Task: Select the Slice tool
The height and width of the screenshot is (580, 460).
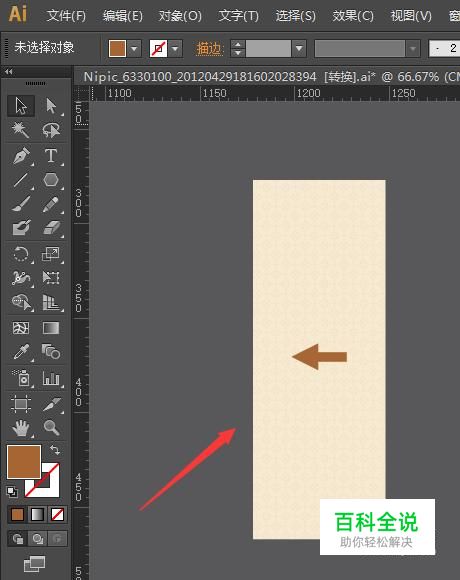Action: [51, 404]
